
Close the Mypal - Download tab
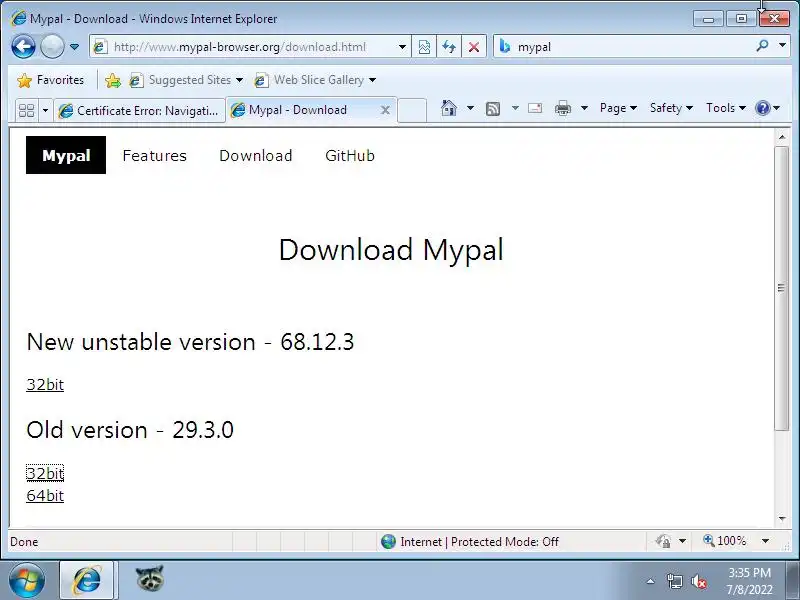pyautogui.click(x=386, y=110)
